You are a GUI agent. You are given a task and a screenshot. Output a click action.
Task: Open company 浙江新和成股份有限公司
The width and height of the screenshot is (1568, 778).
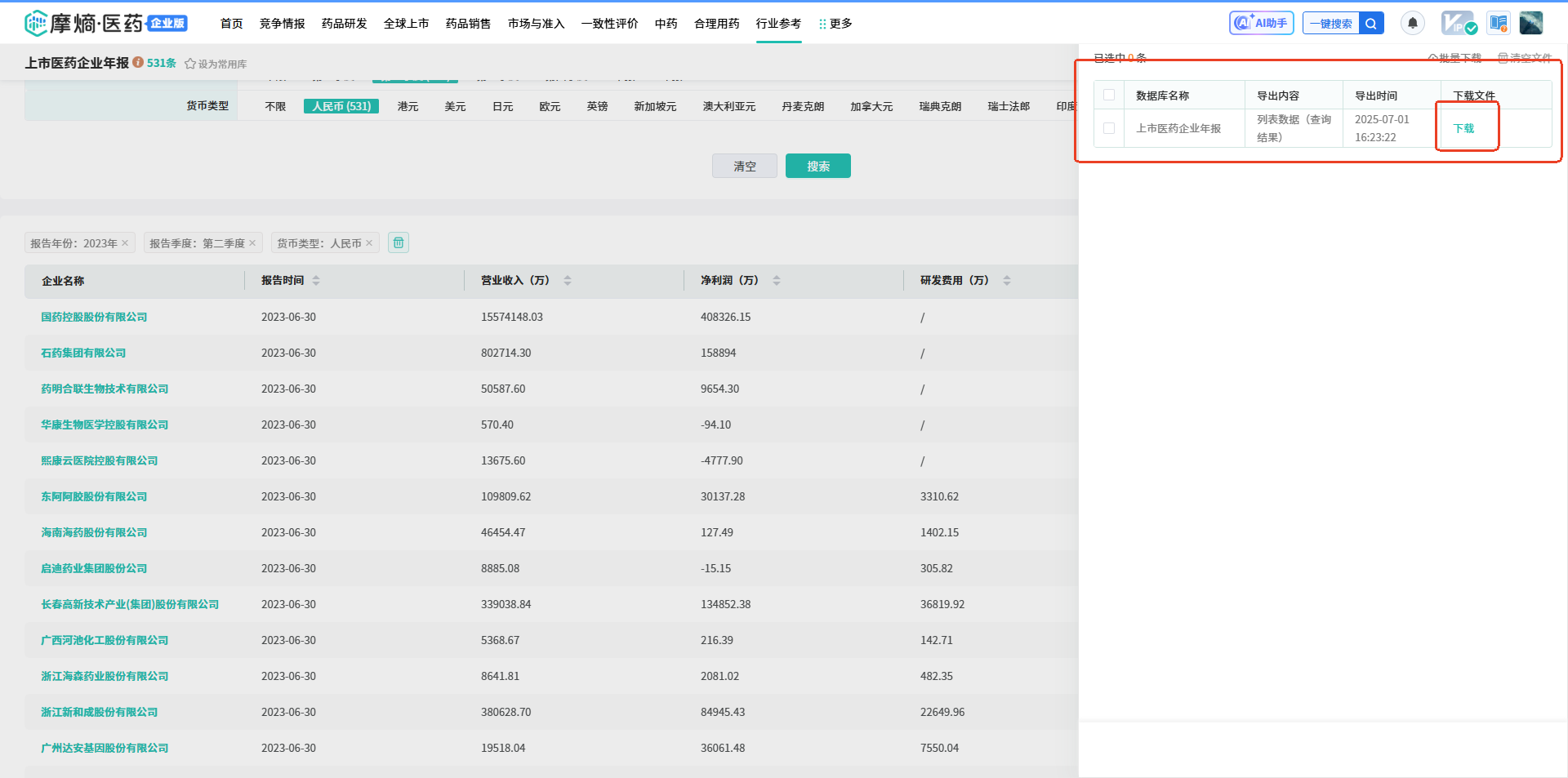click(x=100, y=712)
